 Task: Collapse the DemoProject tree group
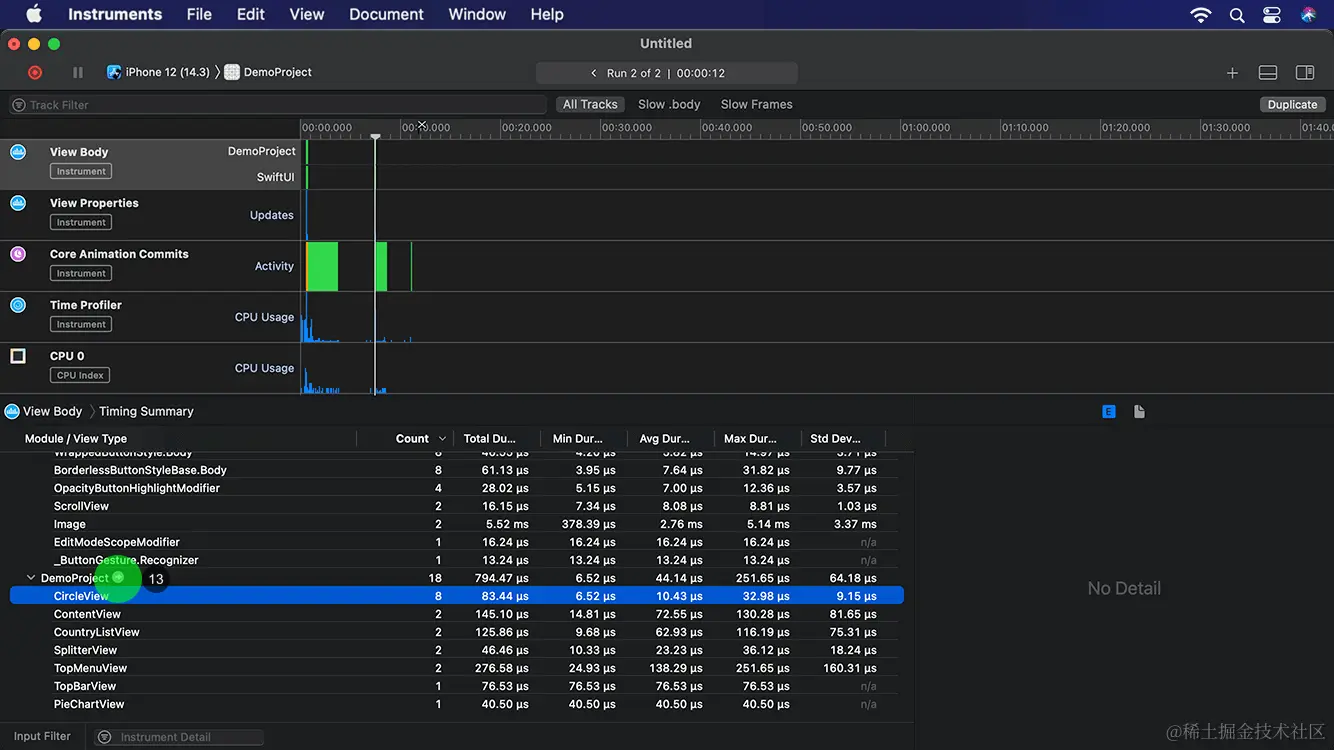pos(31,578)
